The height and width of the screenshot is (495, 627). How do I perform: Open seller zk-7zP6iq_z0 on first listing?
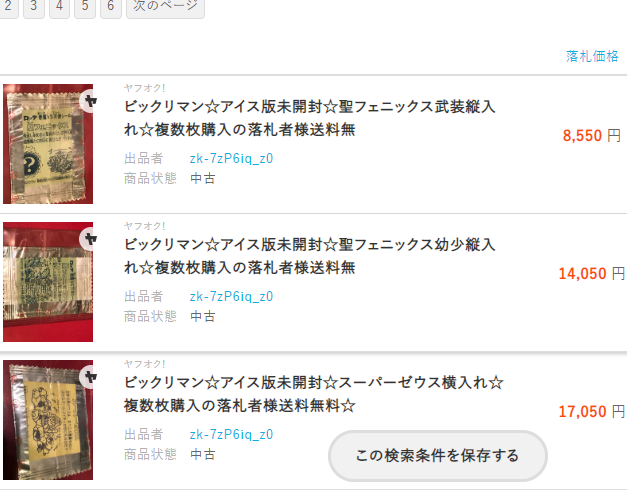[x=231, y=159]
